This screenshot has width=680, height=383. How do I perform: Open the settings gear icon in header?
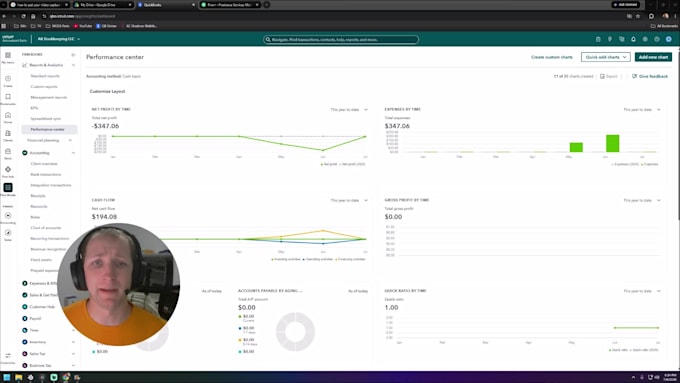(645, 39)
